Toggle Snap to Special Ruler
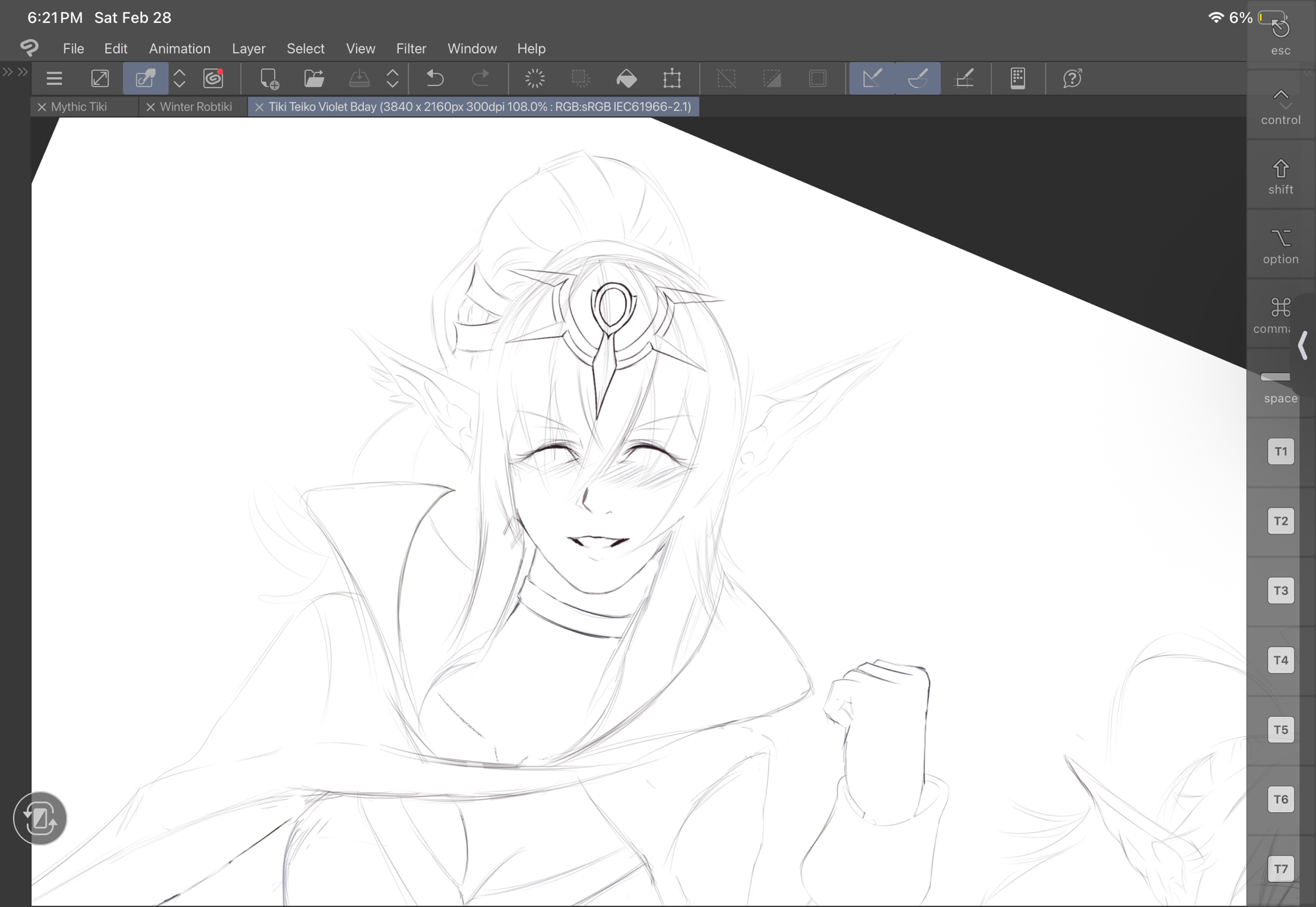 click(918, 79)
